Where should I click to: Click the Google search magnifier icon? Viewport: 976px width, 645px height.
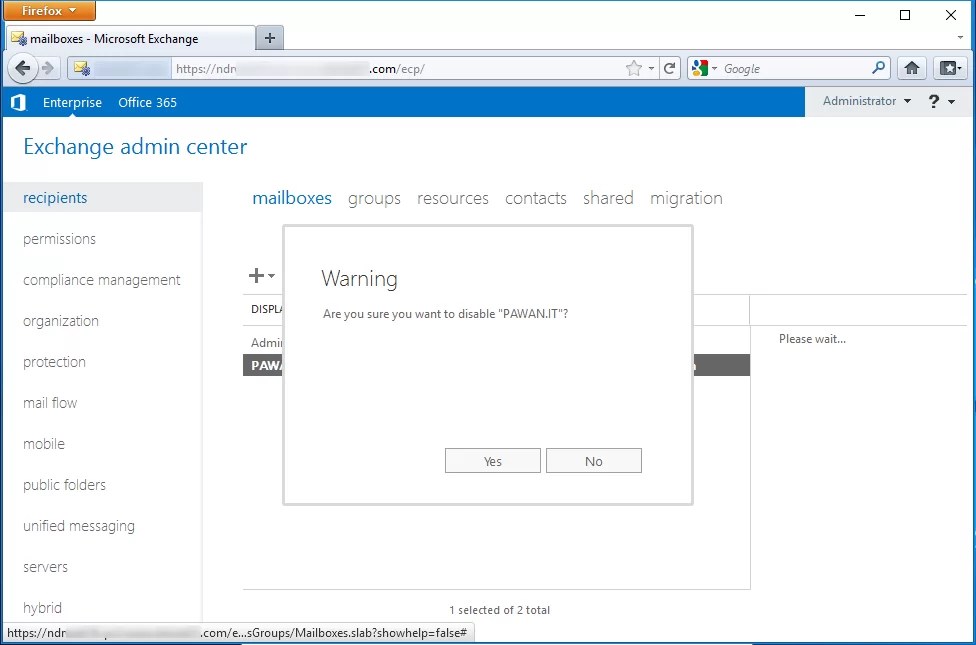click(877, 68)
